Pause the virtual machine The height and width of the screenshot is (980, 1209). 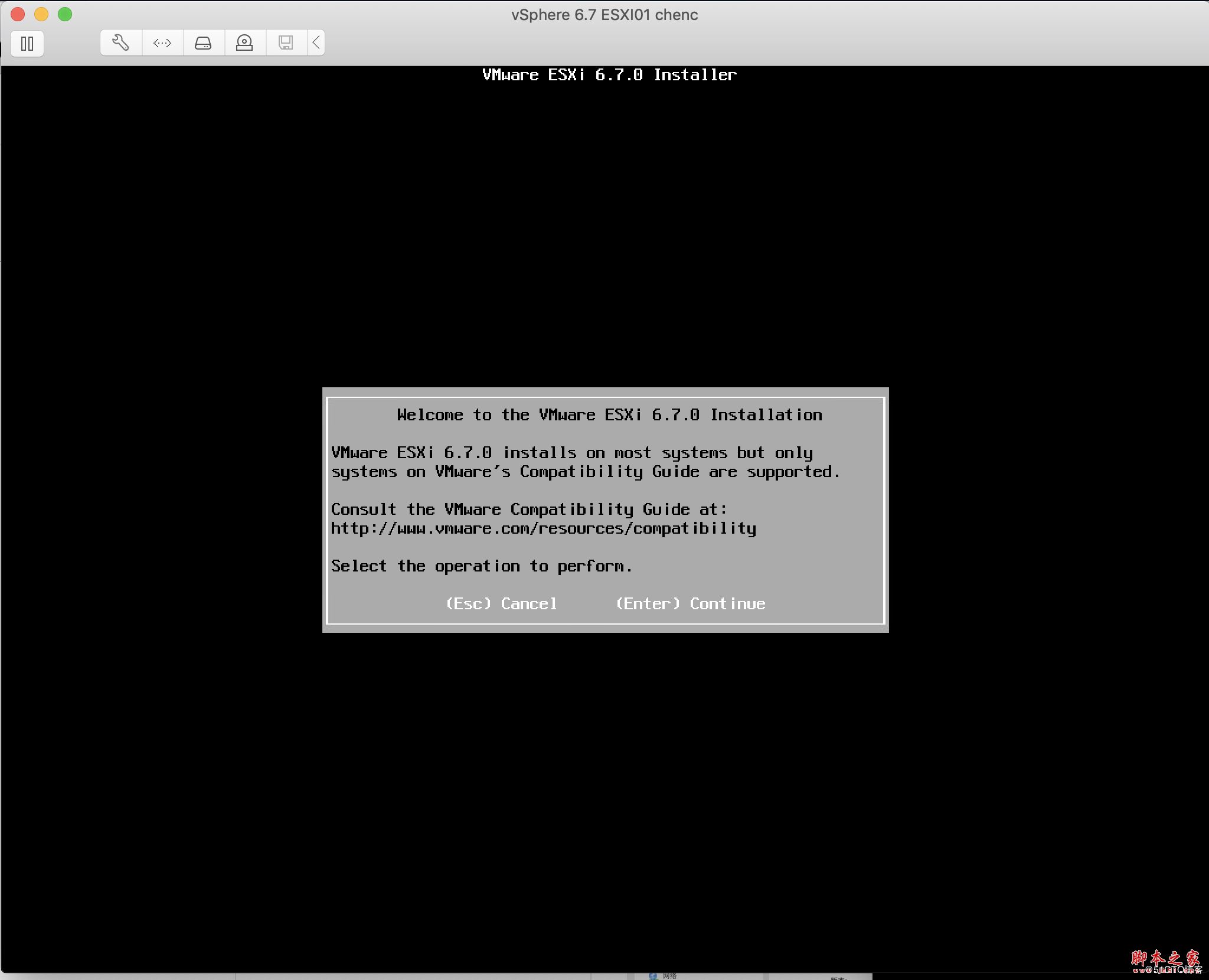coord(27,43)
